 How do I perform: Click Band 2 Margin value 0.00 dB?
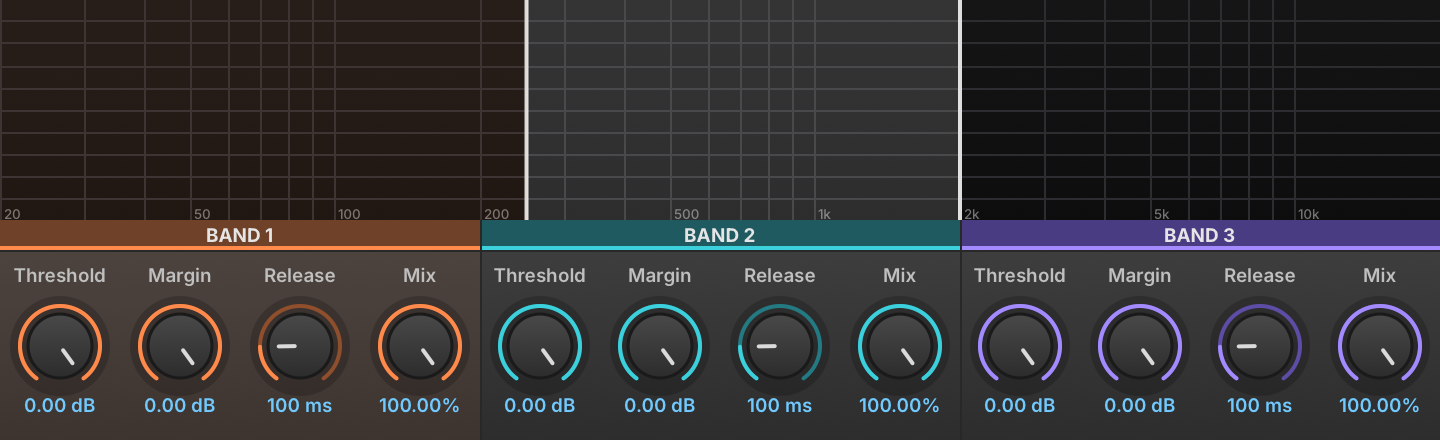click(x=660, y=406)
